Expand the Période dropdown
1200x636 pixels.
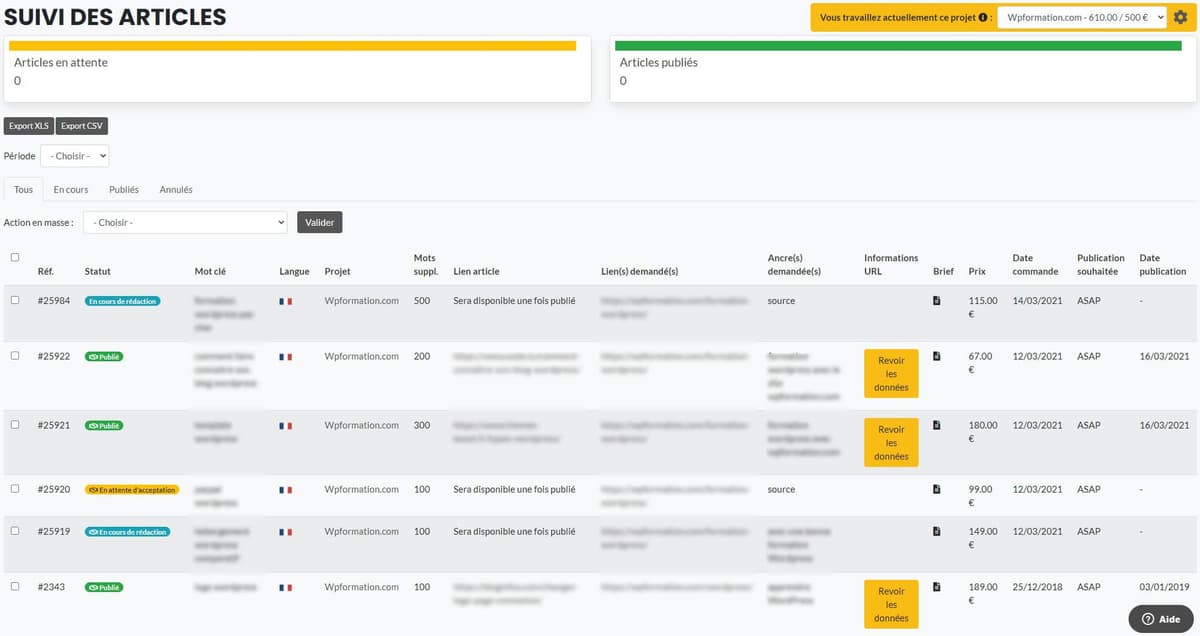coord(74,156)
